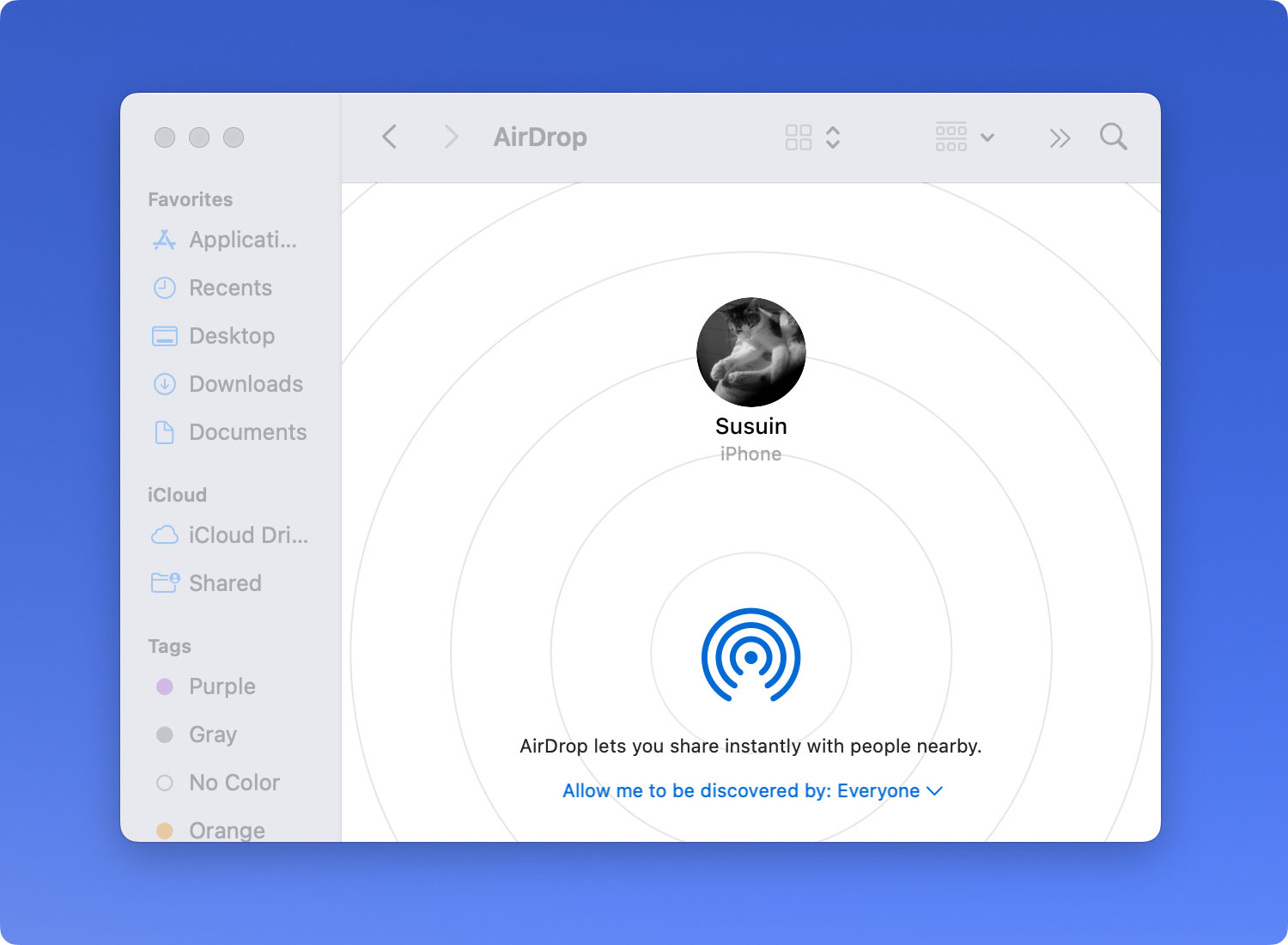Select Susuin's iPhone avatar
Image resolution: width=1288 pixels, height=945 pixels.
point(751,352)
